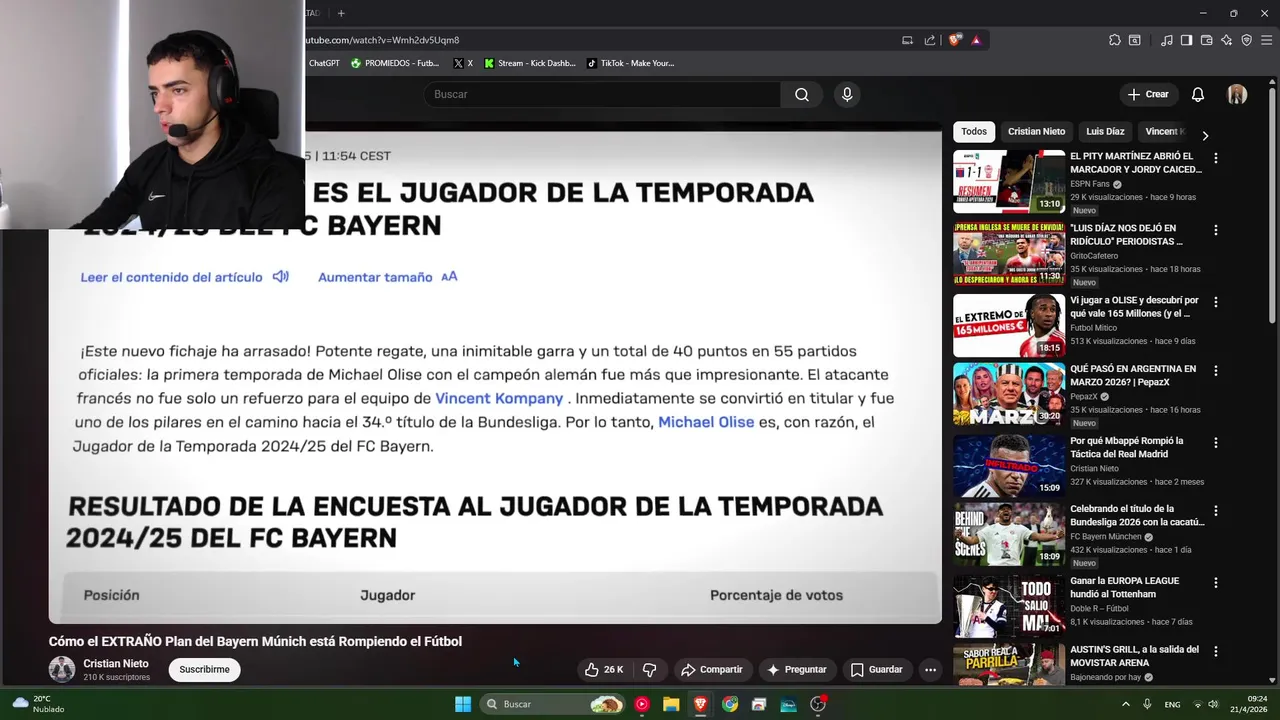Open the PROMIEDOS bookmark
This screenshot has width=1280, height=720.
coord(395,63)
